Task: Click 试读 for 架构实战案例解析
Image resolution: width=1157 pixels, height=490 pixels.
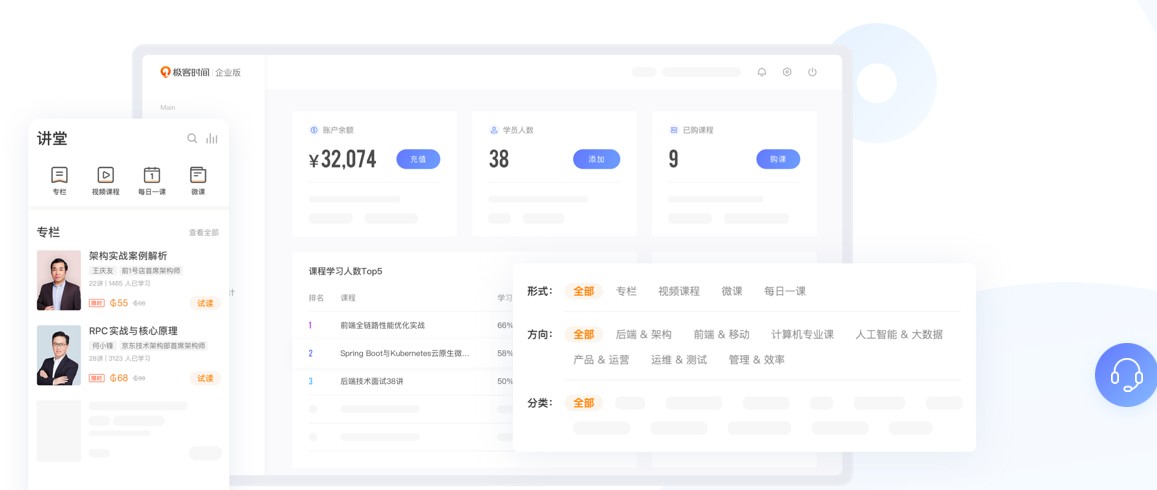Action: (205, 303)
